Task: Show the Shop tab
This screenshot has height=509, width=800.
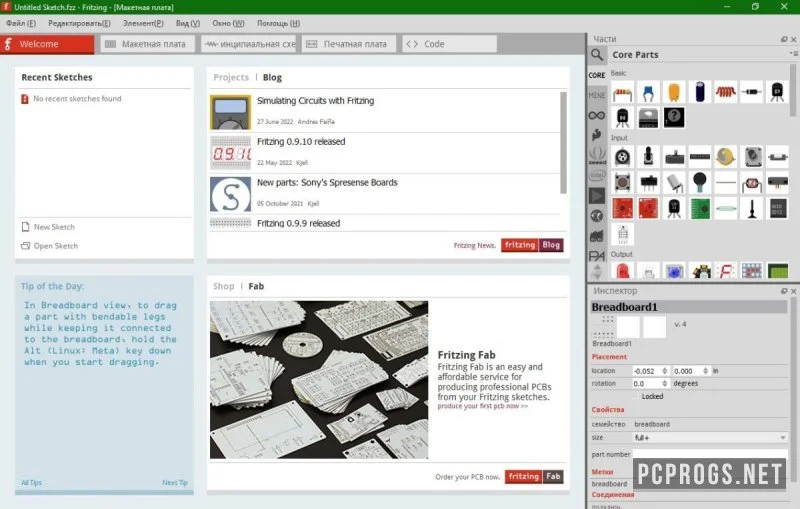Action: tap(223, 286)
